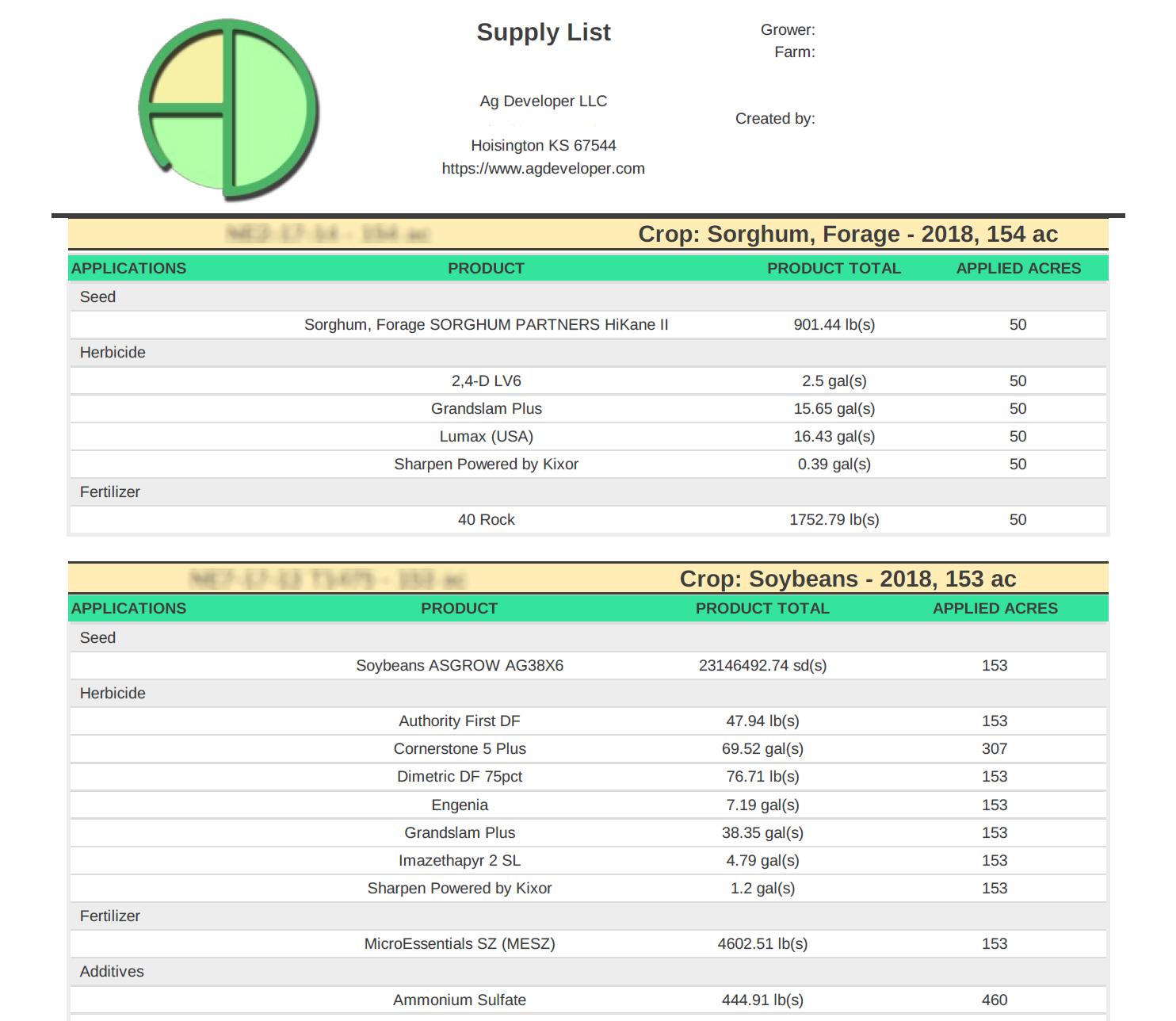The width and height of the screenshot is (1176, 1021).
Task: Click the Cornerstone 5 Plus product
Action: (x=460, y=748)
